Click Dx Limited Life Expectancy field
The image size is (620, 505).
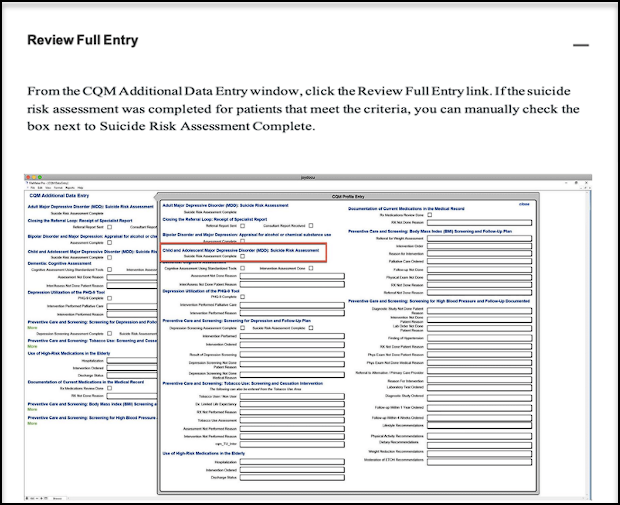(292, 404)
